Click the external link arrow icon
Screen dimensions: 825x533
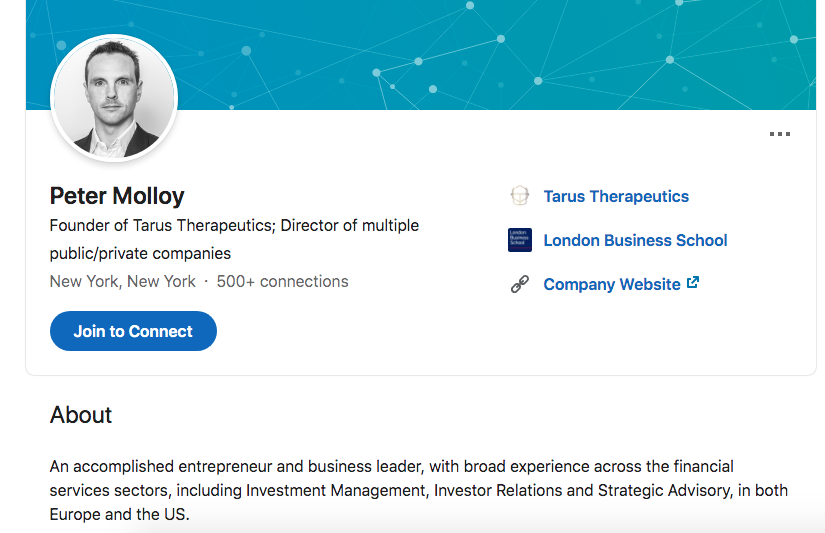click(x=693, y=283)
